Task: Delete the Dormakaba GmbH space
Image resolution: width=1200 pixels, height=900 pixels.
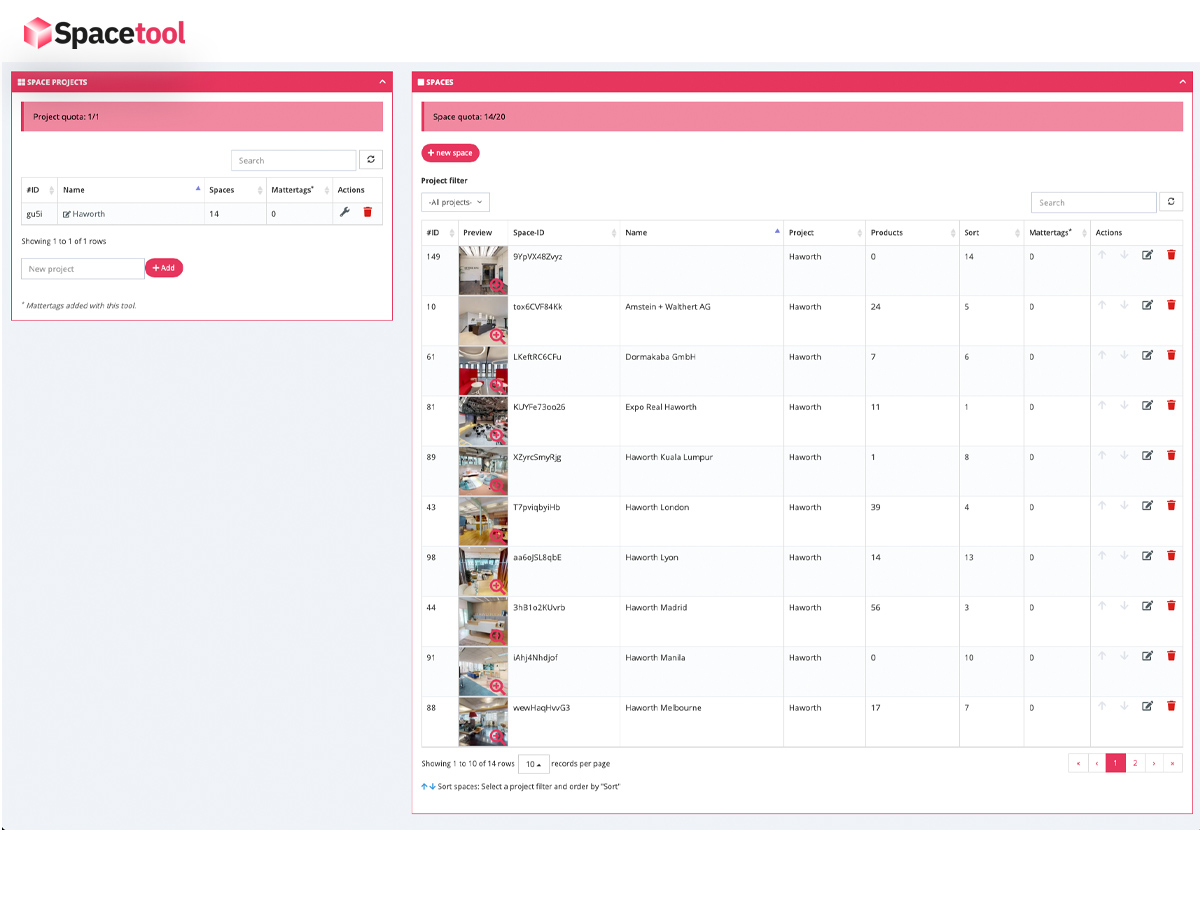Action: tap(1171, 355)
